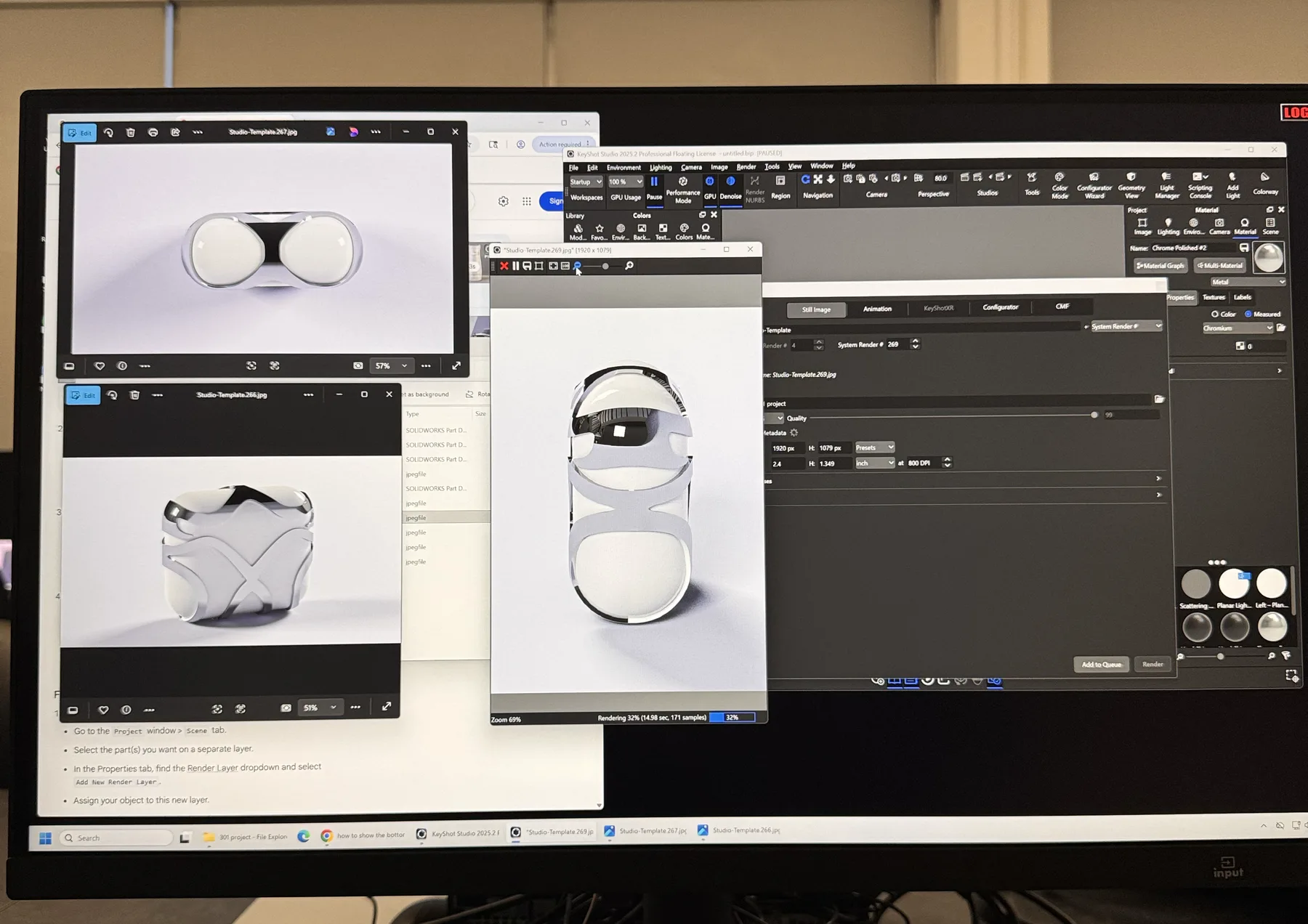1308x924 pixels.
Task: Browse output folder with the folder icon
Action: pos(1159,399)
